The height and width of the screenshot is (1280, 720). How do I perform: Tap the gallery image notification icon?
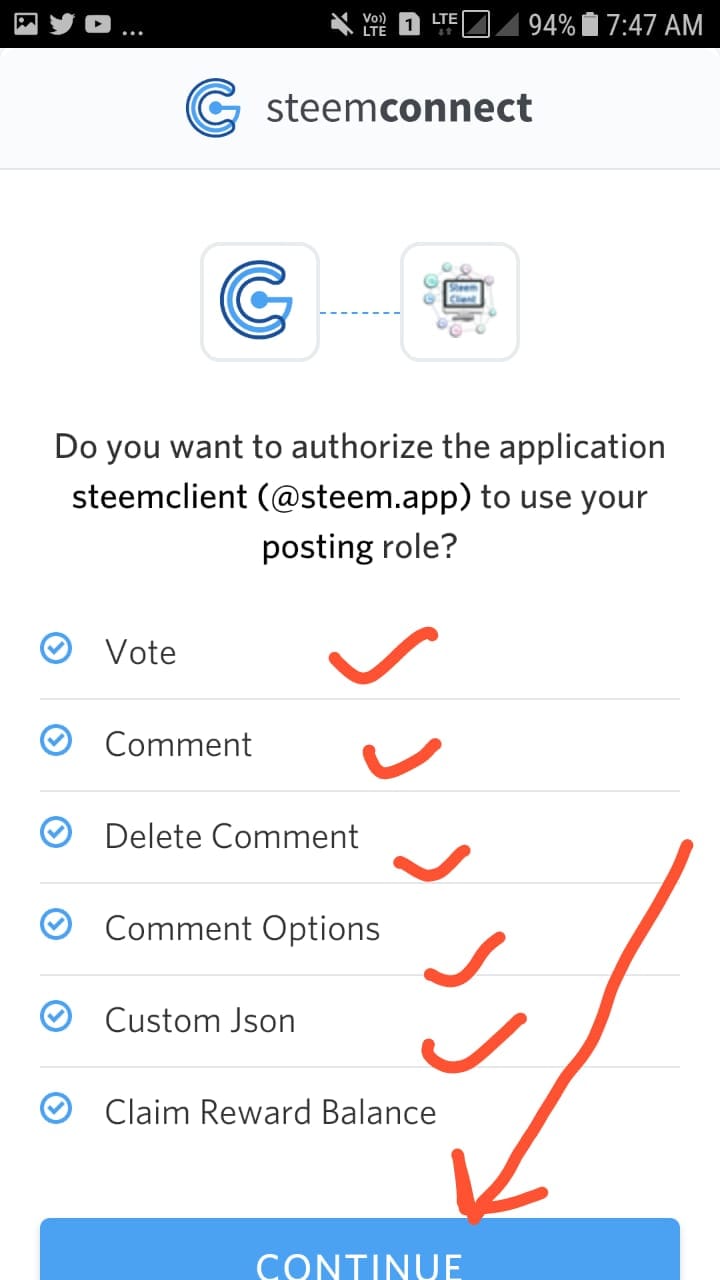tap(25, 23)
